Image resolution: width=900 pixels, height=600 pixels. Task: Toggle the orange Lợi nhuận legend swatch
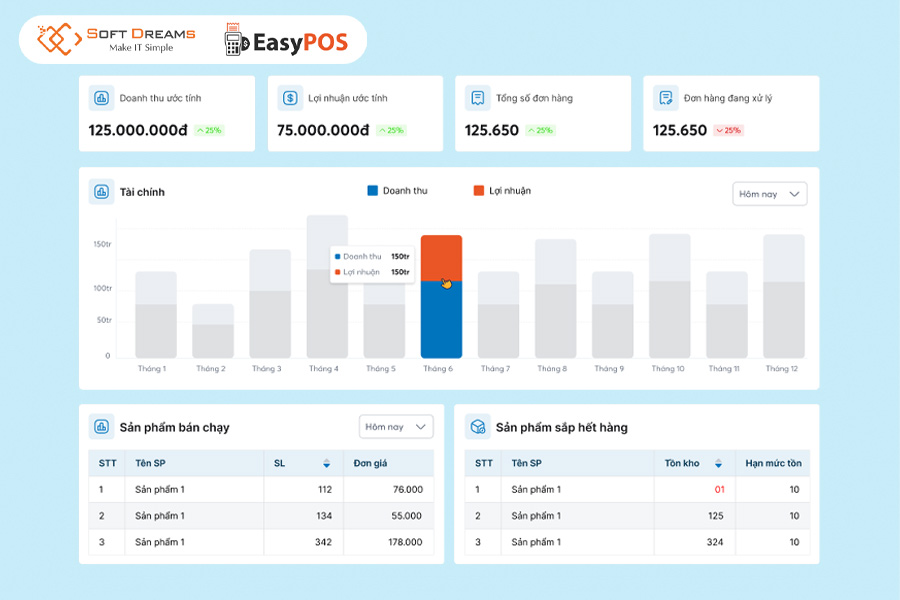tap(480, 190)
